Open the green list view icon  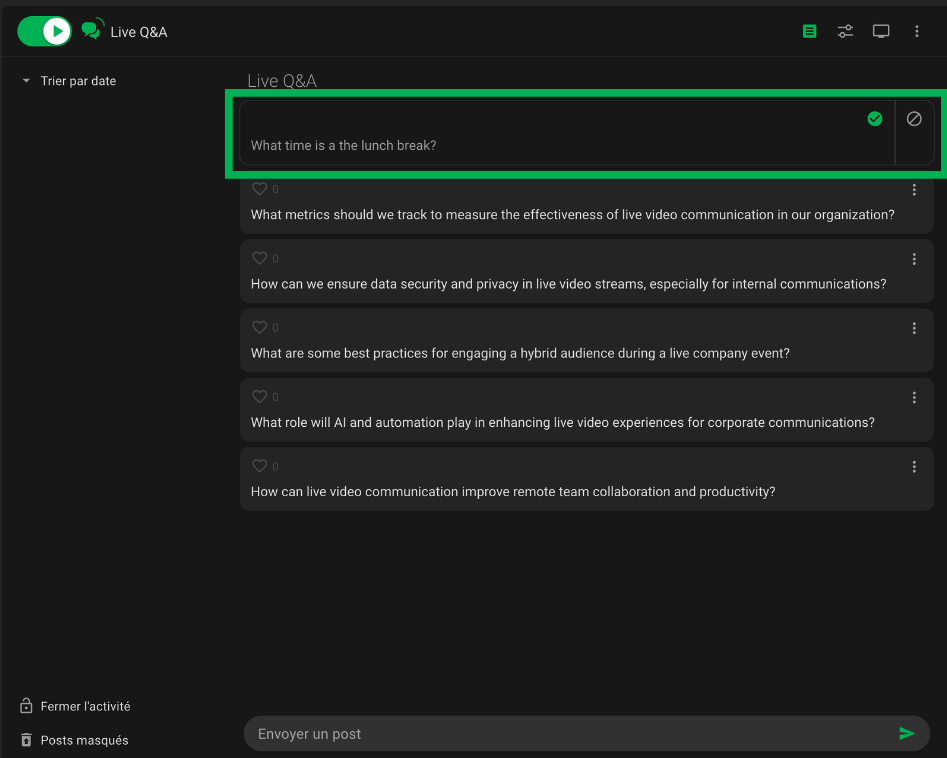(809, 31)
